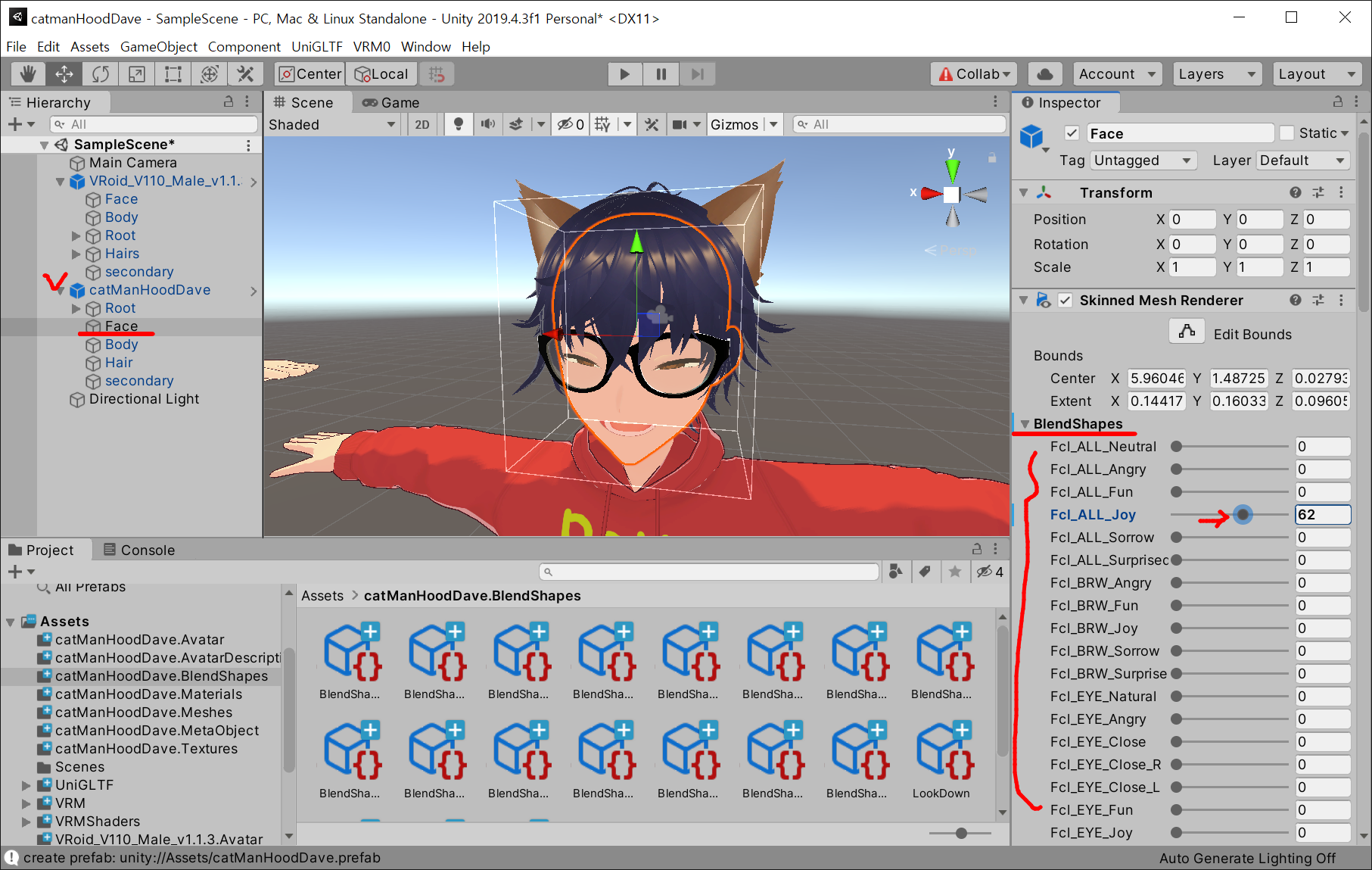Open the Component menu

pos(244,46)
